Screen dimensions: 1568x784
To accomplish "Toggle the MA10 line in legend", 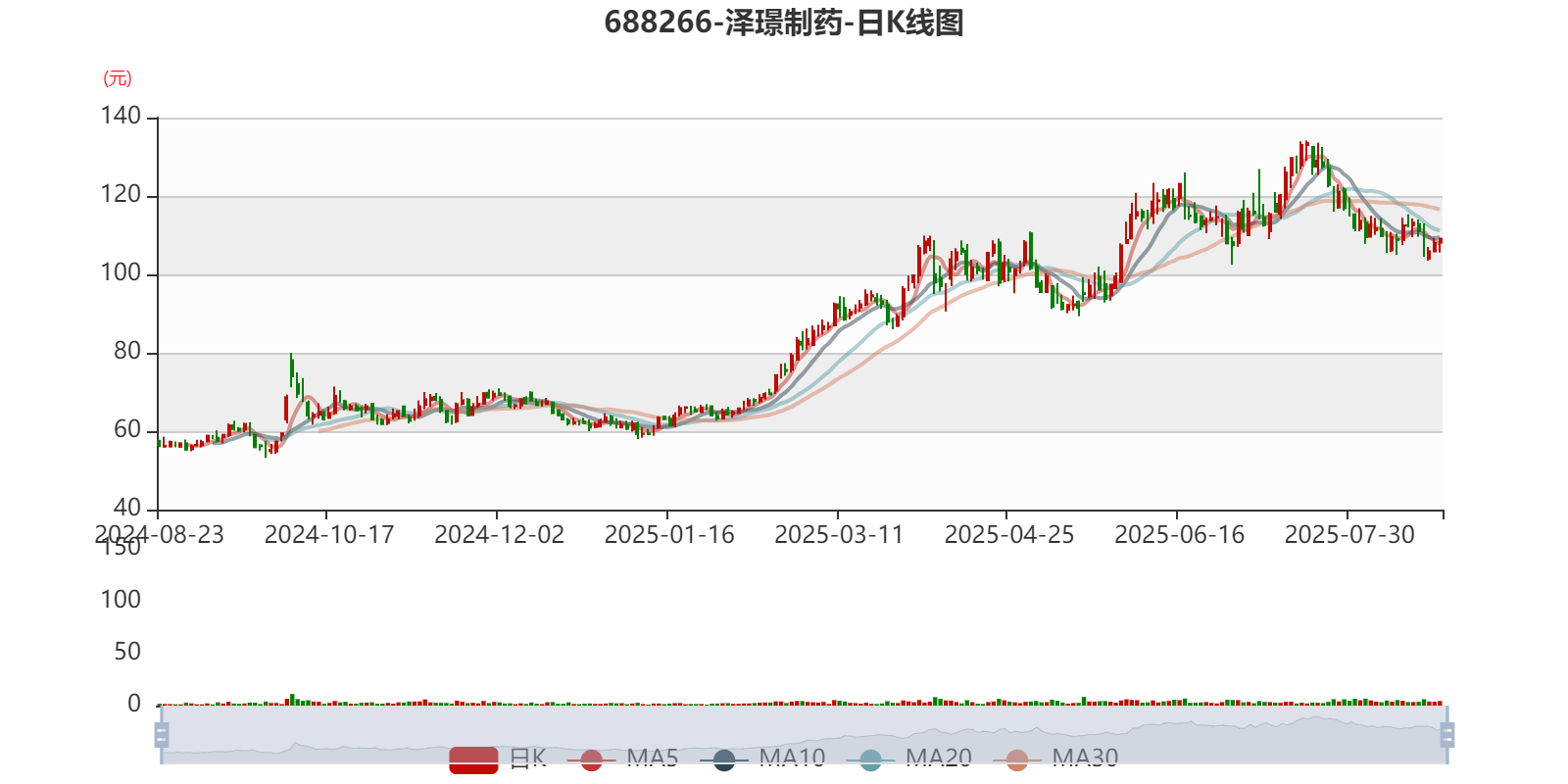I will pyautogui.click(x=762, y=759).
